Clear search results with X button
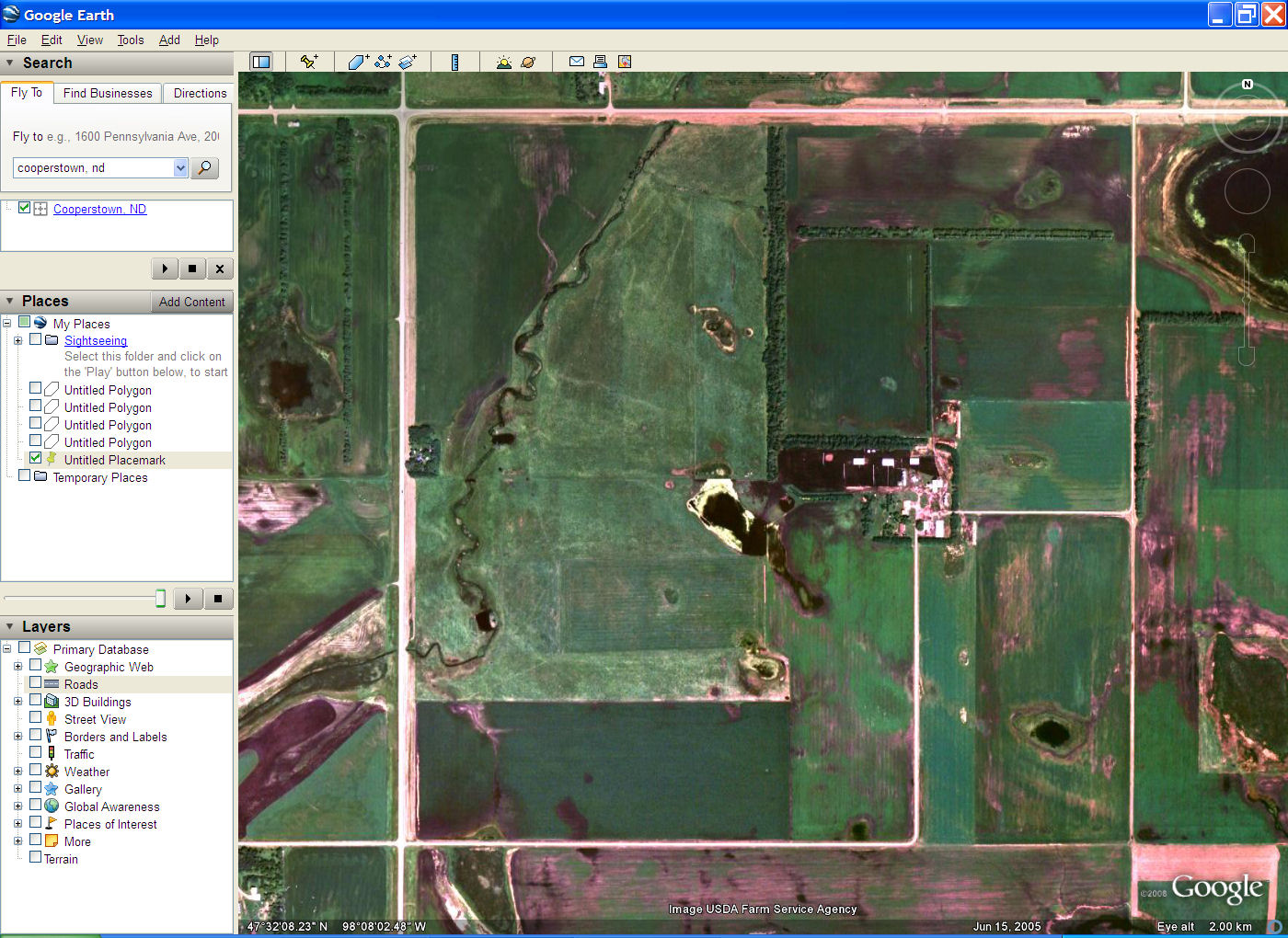The height and width of the screenshot is (938, 1288). (x=220, y=269)
